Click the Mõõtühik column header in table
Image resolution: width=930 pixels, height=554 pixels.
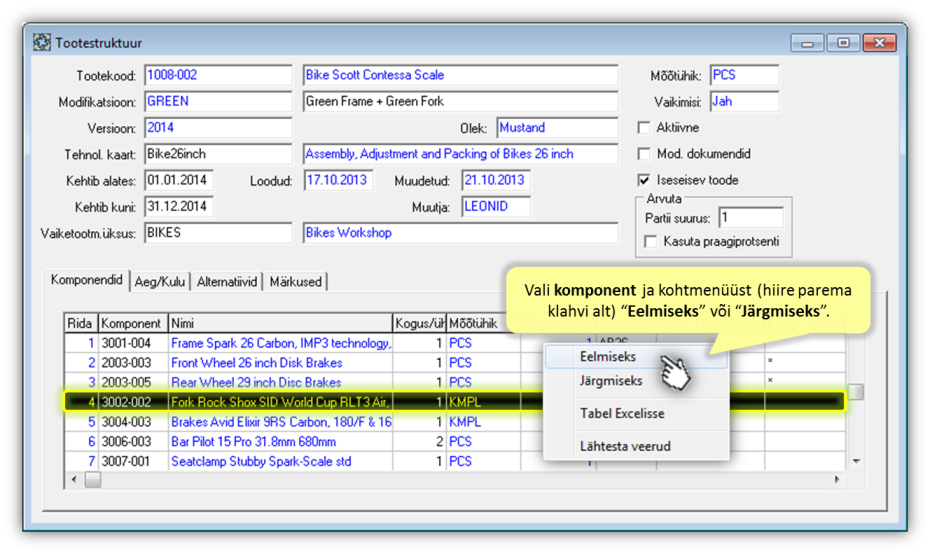[x=483, y=323]
